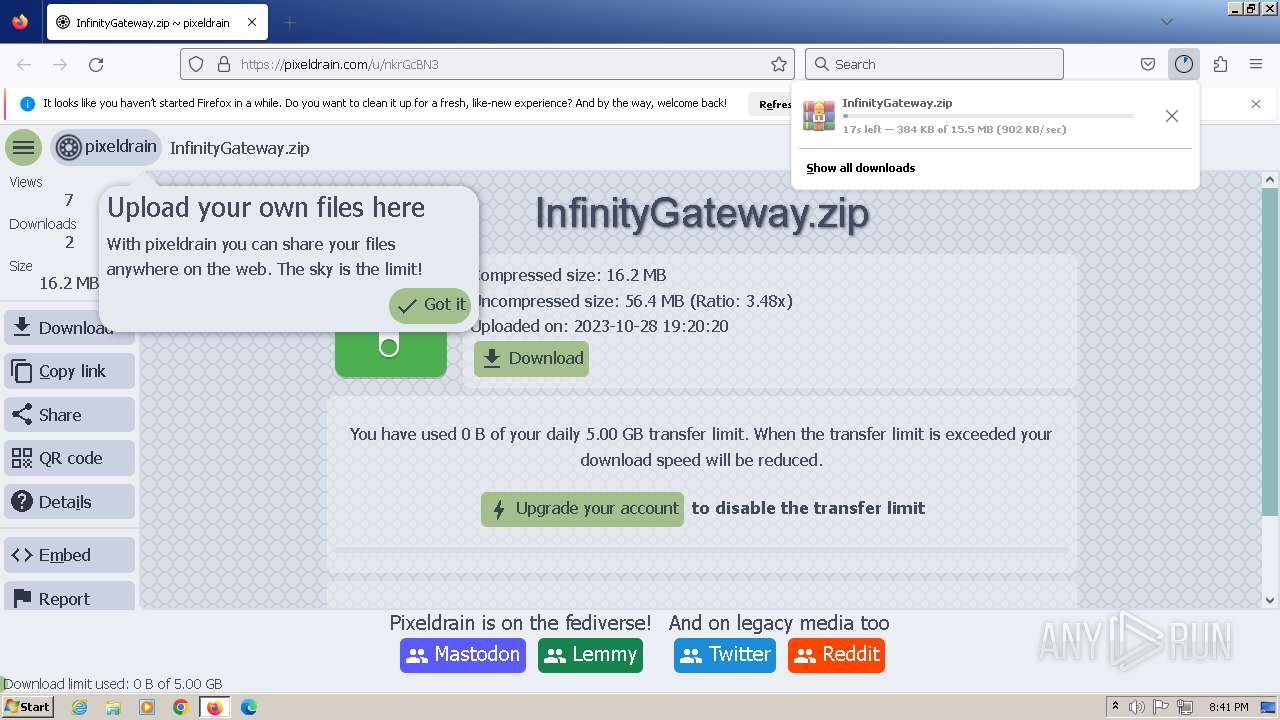Open pixeldrain's Twitter page
1280x720 pixels.
tap(725, 655)
